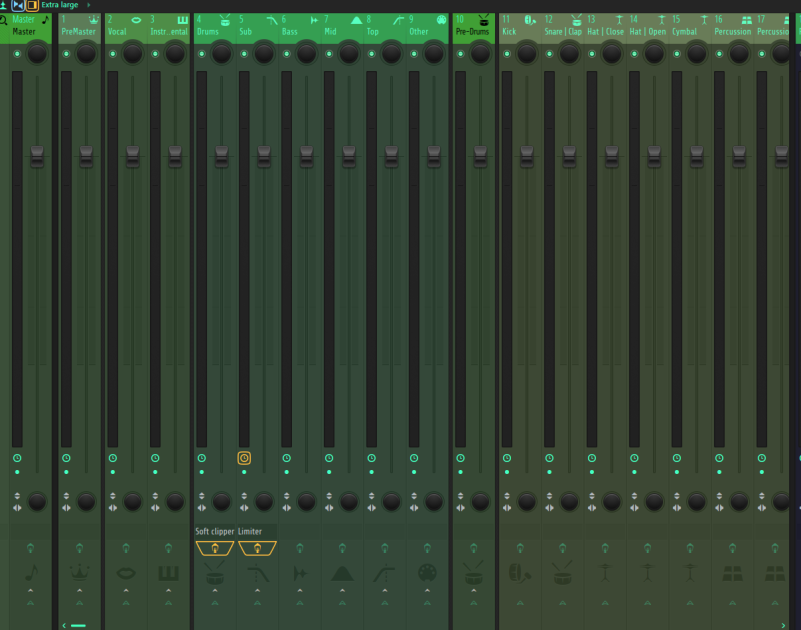Click the palette icon on Other header
This screenshot has height=630, width=801.
point(441,20)
